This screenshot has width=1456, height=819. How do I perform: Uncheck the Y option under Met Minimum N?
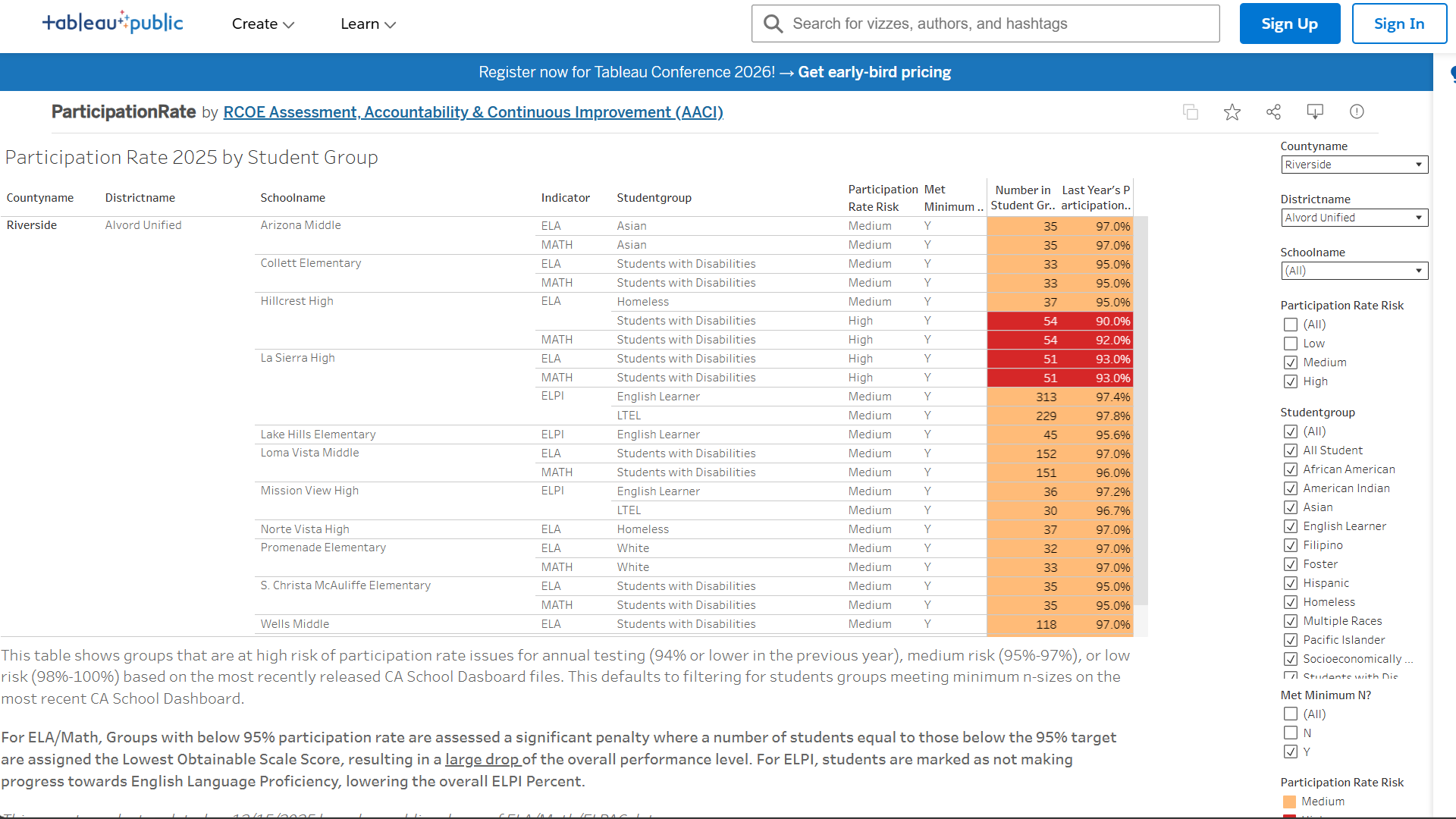pyautogui.click(x=1291, y=752)
